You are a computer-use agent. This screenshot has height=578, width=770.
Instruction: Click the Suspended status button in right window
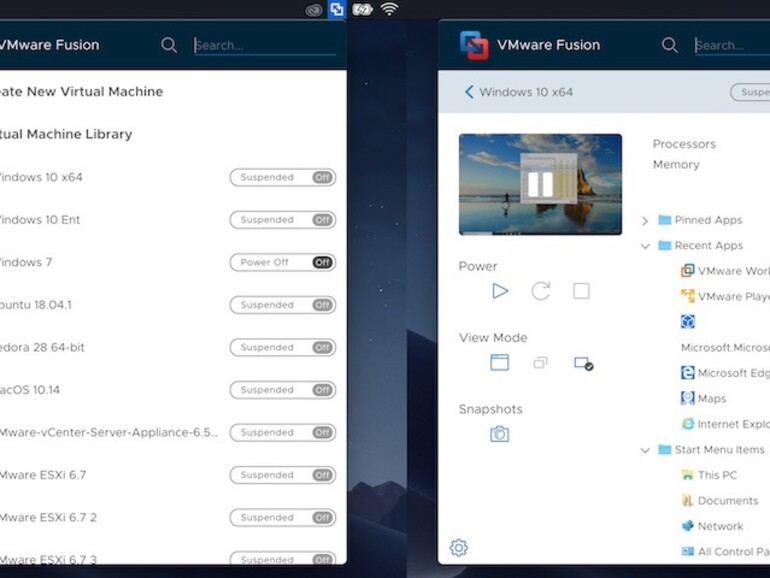(750, 92)
